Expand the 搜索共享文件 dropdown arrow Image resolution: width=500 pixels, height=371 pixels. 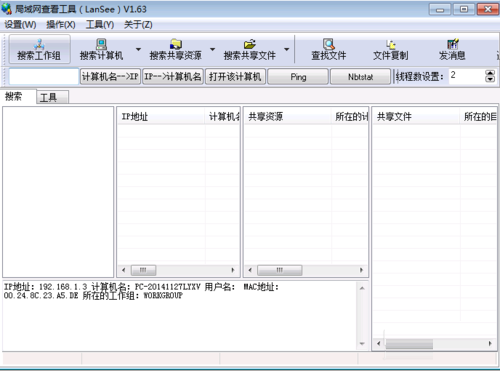point(286,49)
